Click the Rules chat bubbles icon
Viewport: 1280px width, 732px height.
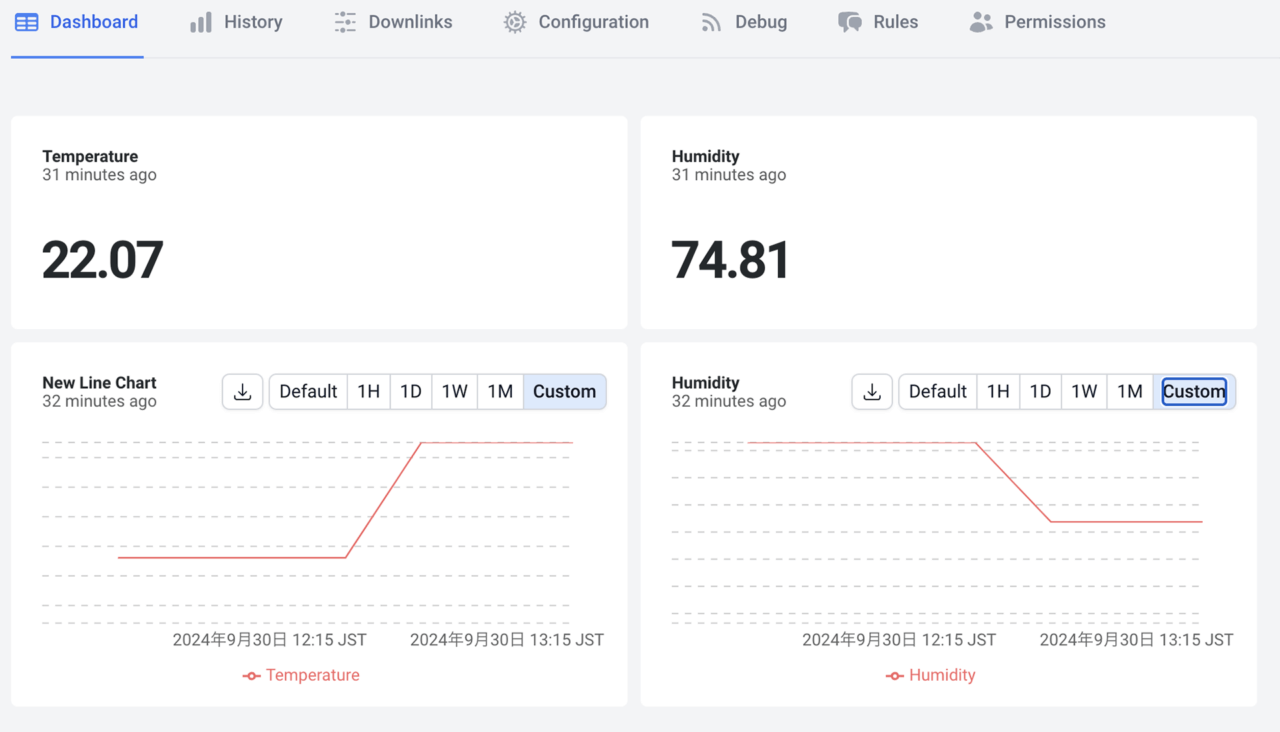(x=850, y=22)
